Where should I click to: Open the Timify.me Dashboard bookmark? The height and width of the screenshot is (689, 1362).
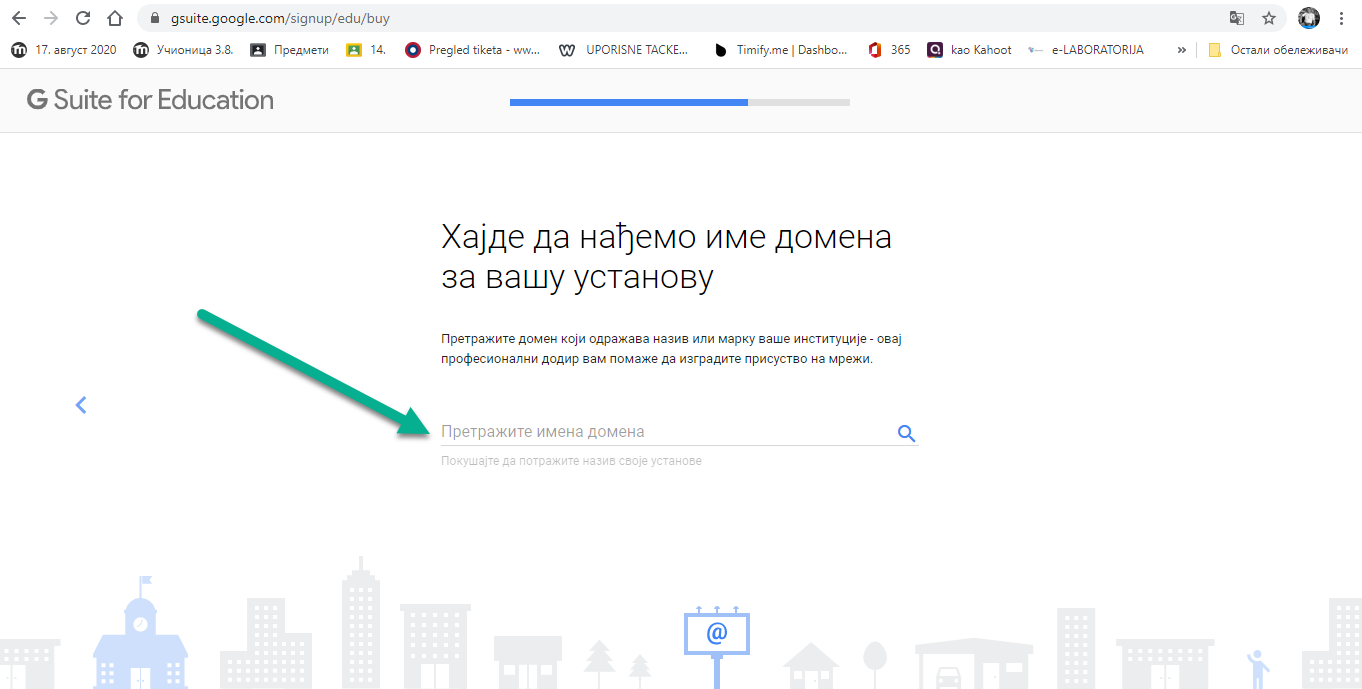click(781, 50)
